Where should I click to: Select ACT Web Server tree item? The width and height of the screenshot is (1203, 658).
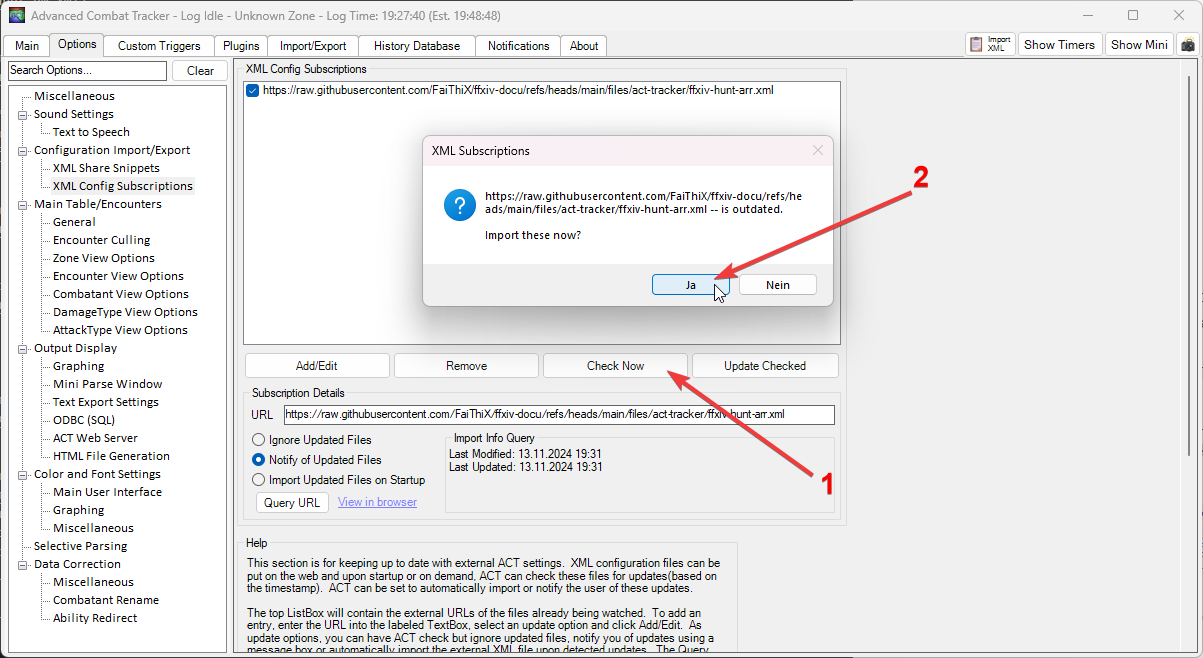[95, 438]
